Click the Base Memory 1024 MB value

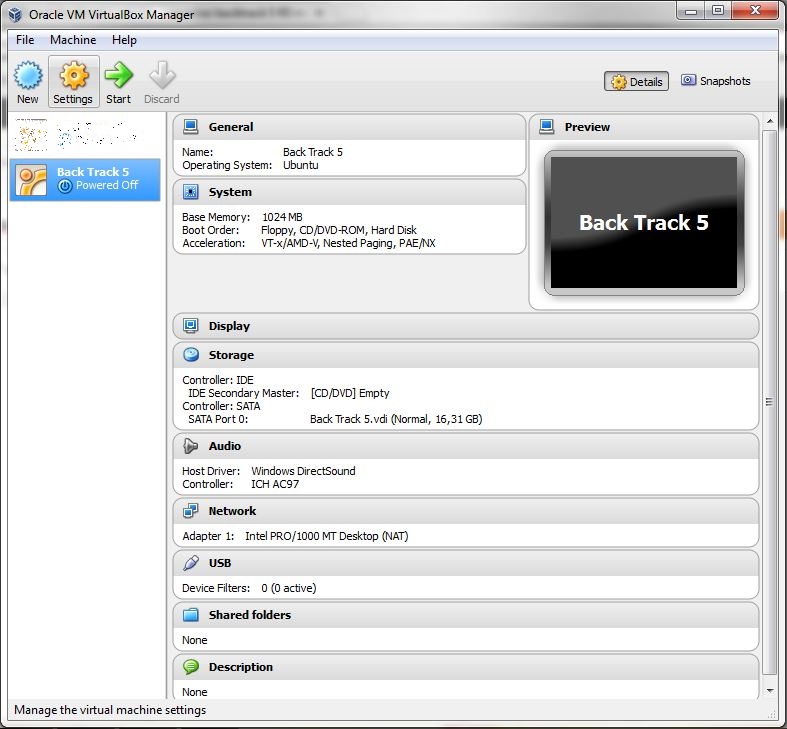click(x=282, y=217)
